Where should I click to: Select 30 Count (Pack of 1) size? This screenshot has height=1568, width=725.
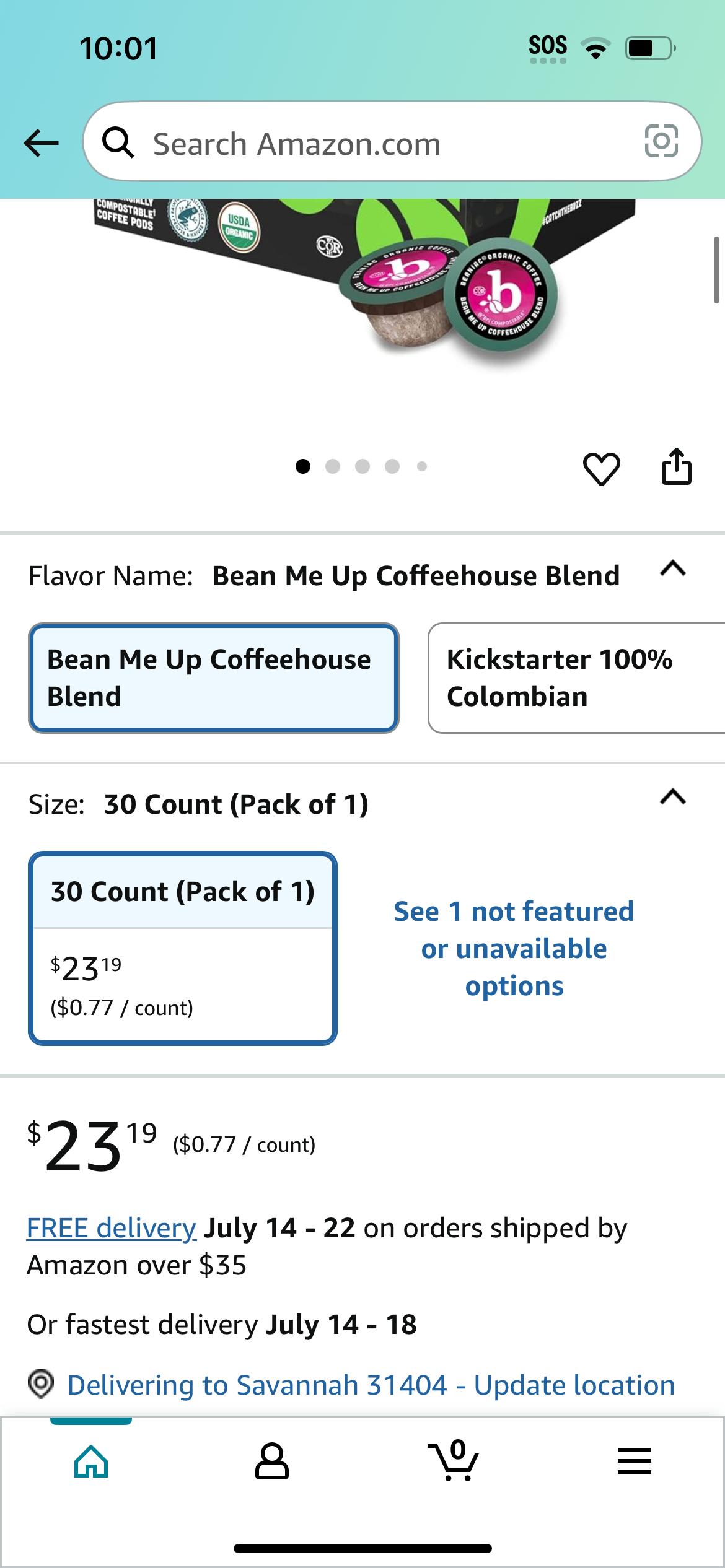pos(183,948)
